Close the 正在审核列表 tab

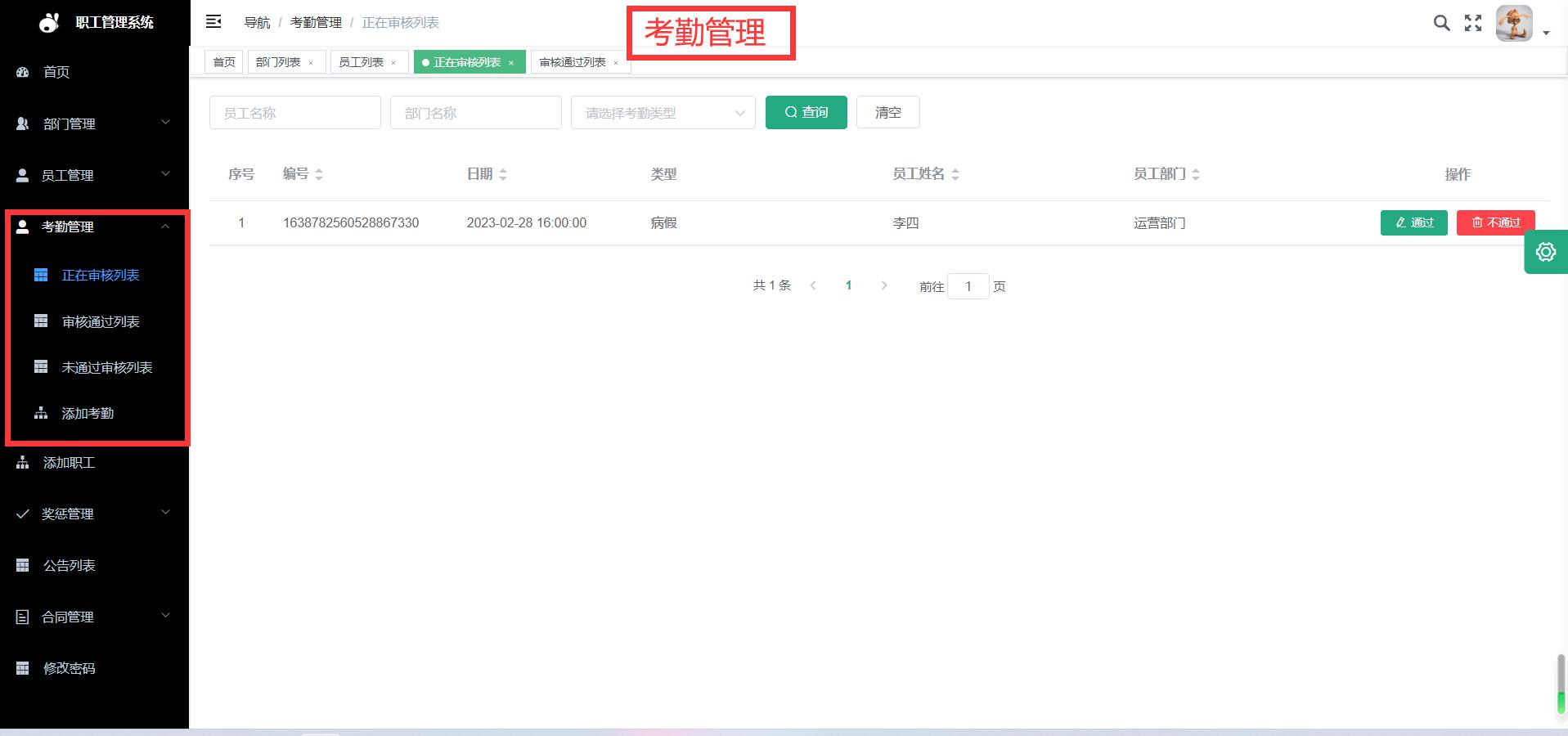[x=511, y=63]
